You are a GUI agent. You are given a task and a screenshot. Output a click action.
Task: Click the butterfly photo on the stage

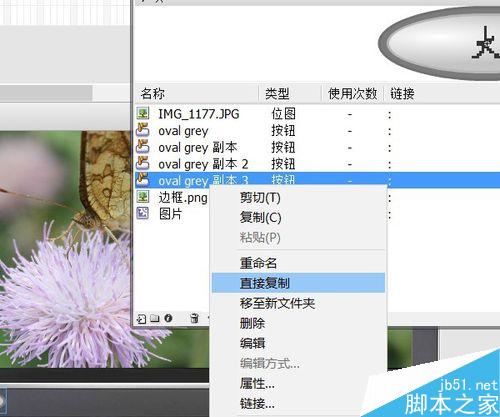click(65, 248)
